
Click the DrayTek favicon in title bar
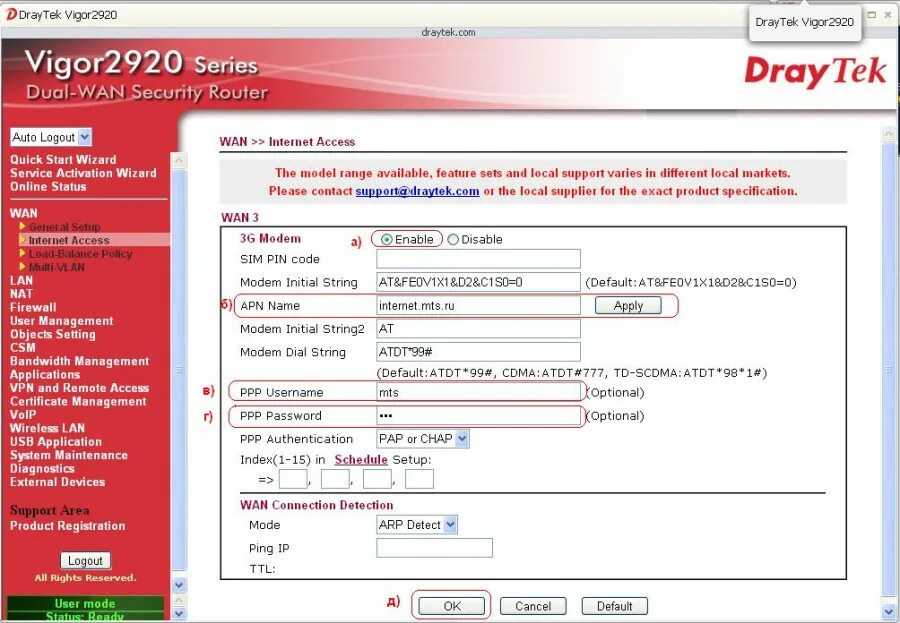(x=10, y=14)
